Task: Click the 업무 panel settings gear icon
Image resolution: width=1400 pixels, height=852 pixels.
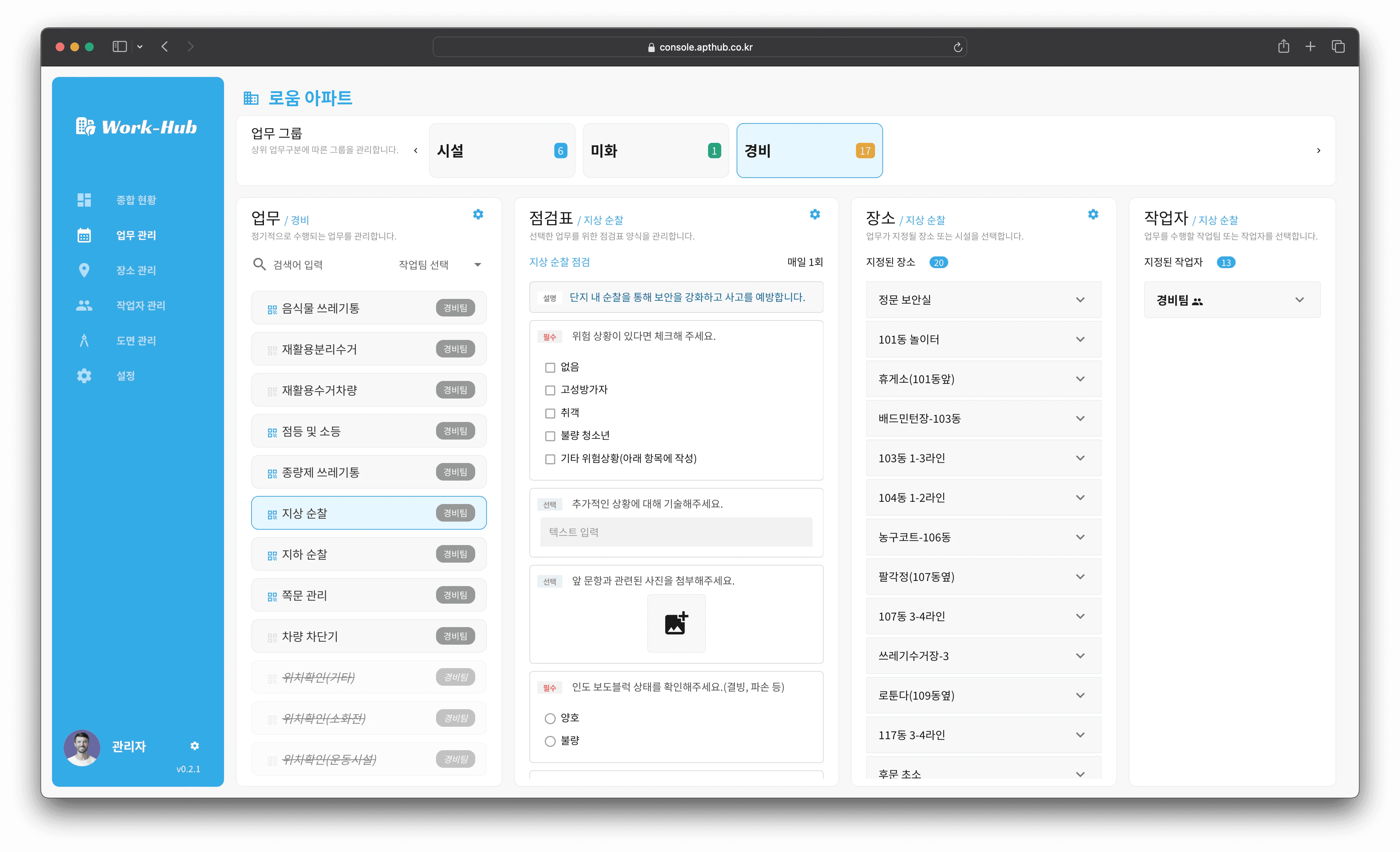Action: [x=478, y=214]
